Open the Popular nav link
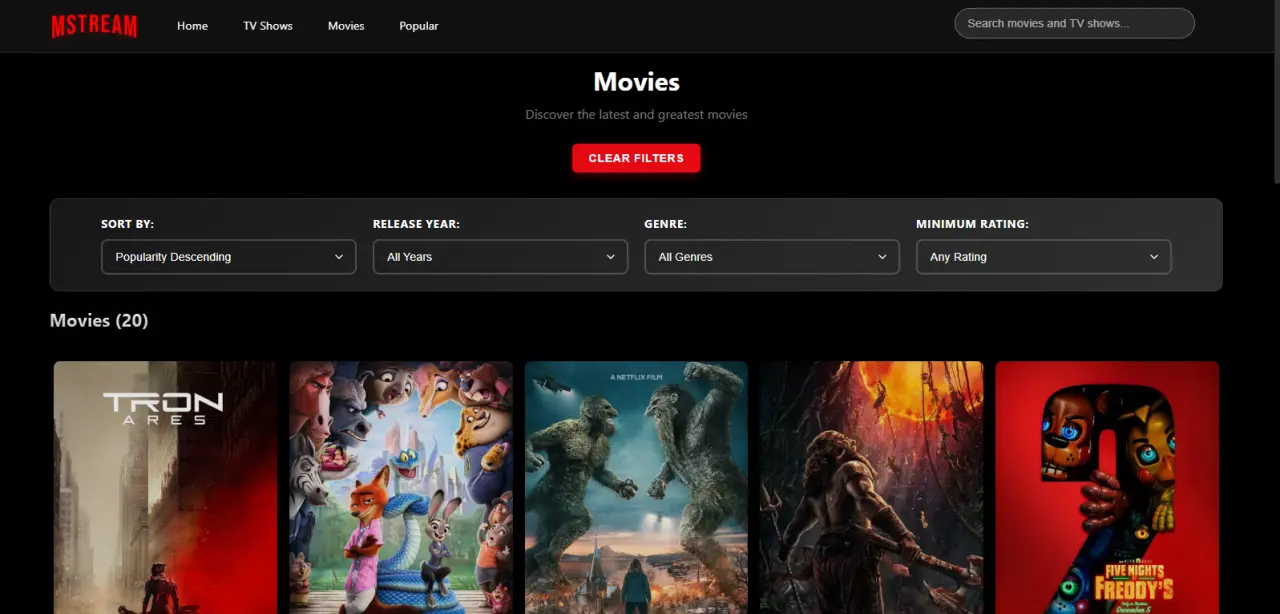The width and height of the screenshot is (1280, 614). tap(419, 26)
